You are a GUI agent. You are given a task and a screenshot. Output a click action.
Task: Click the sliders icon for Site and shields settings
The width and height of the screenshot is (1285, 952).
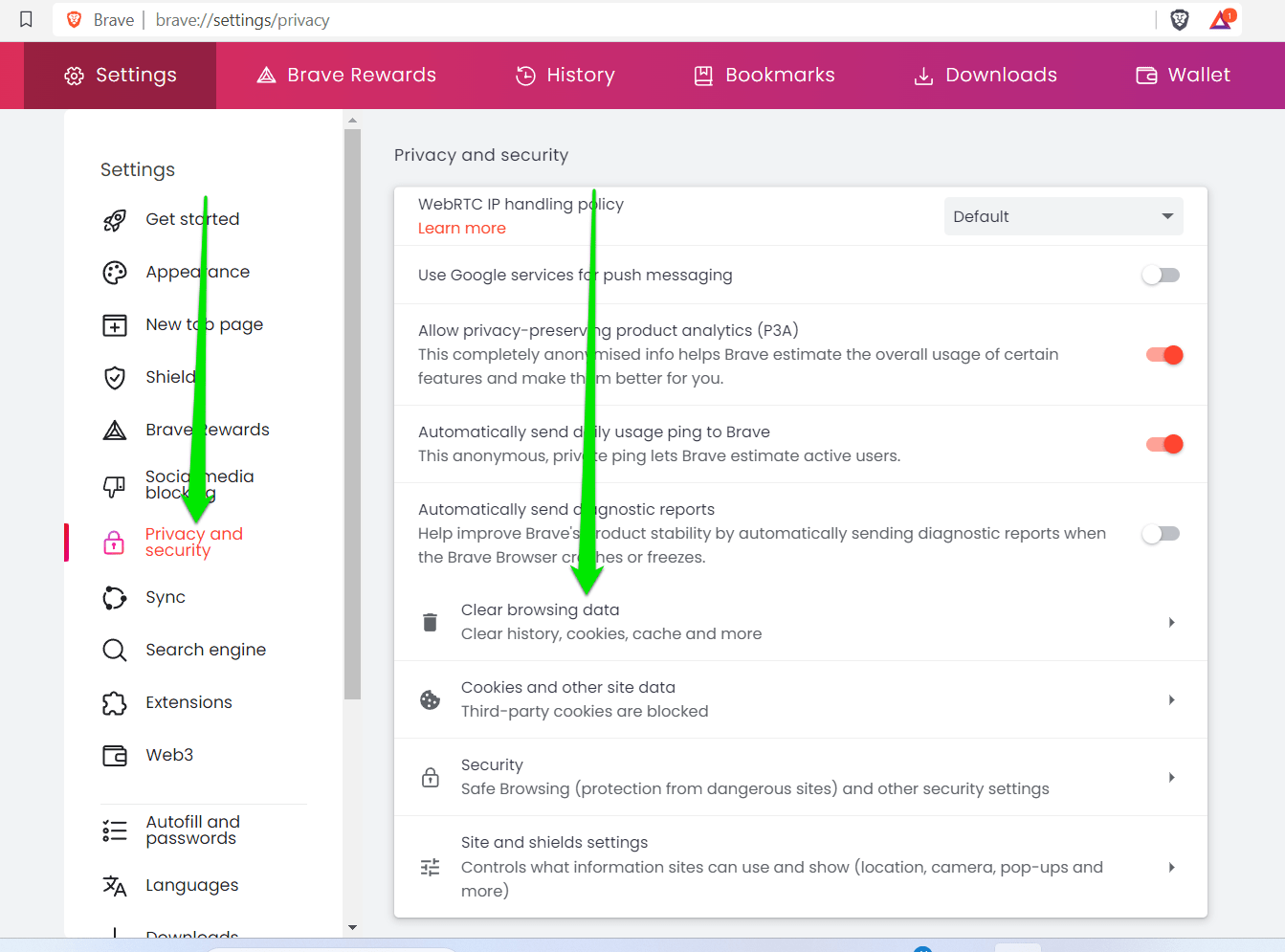[431, 867]
